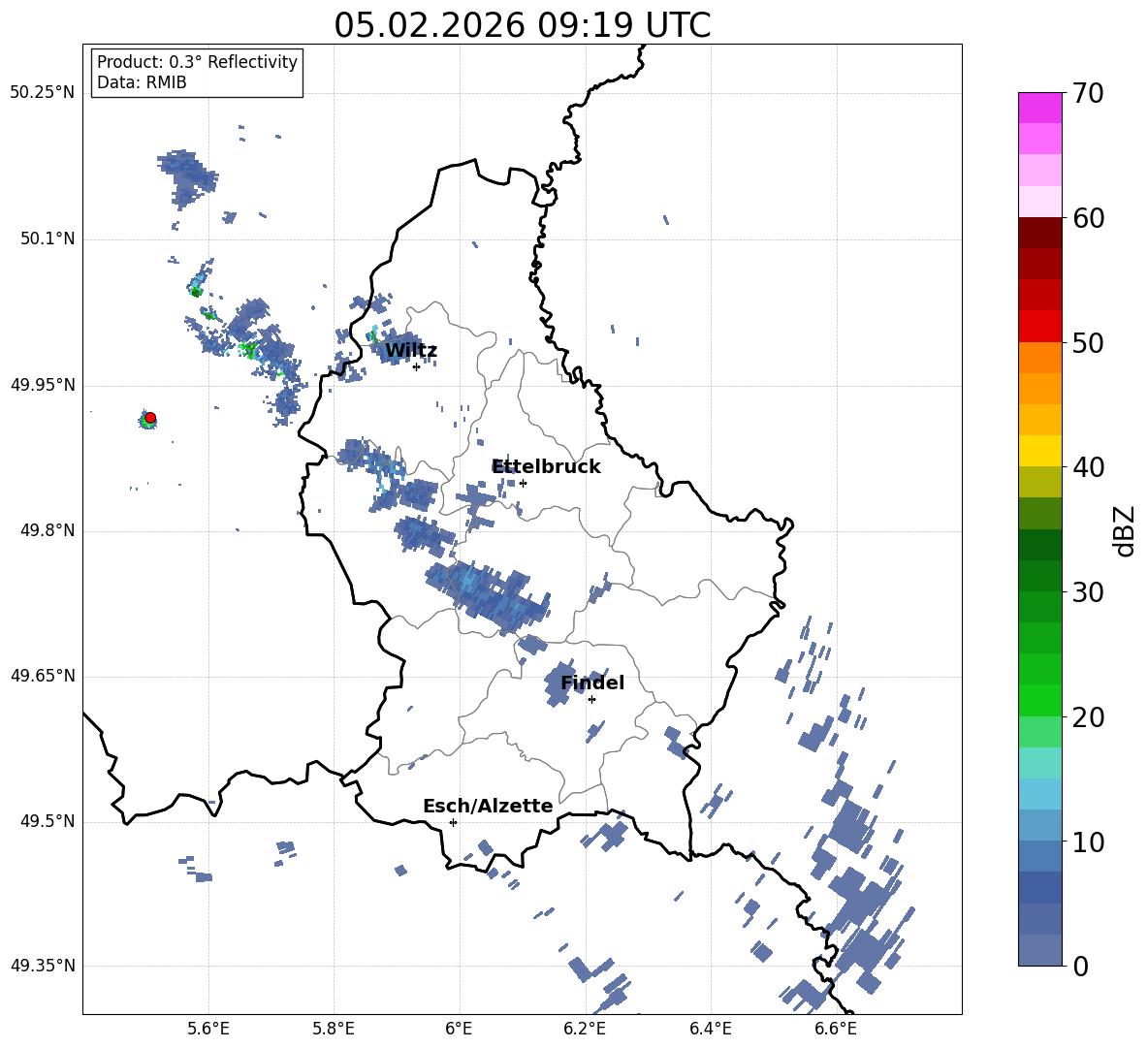Select the Findel station label
This screenshot has width=1148, height=1048.
point(592,683)
